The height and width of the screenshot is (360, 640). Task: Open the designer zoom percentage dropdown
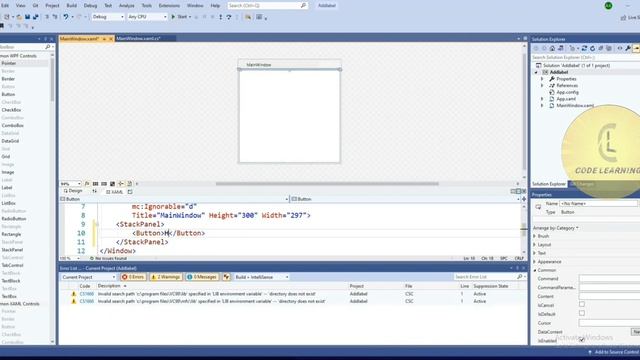point(71,184)
